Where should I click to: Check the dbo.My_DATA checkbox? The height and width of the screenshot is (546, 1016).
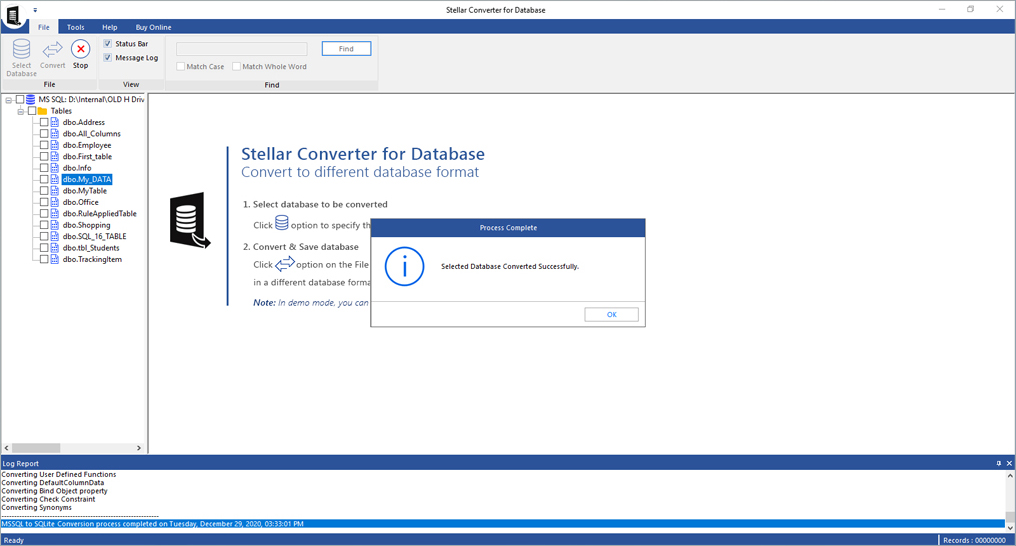(x=44, y=179)
